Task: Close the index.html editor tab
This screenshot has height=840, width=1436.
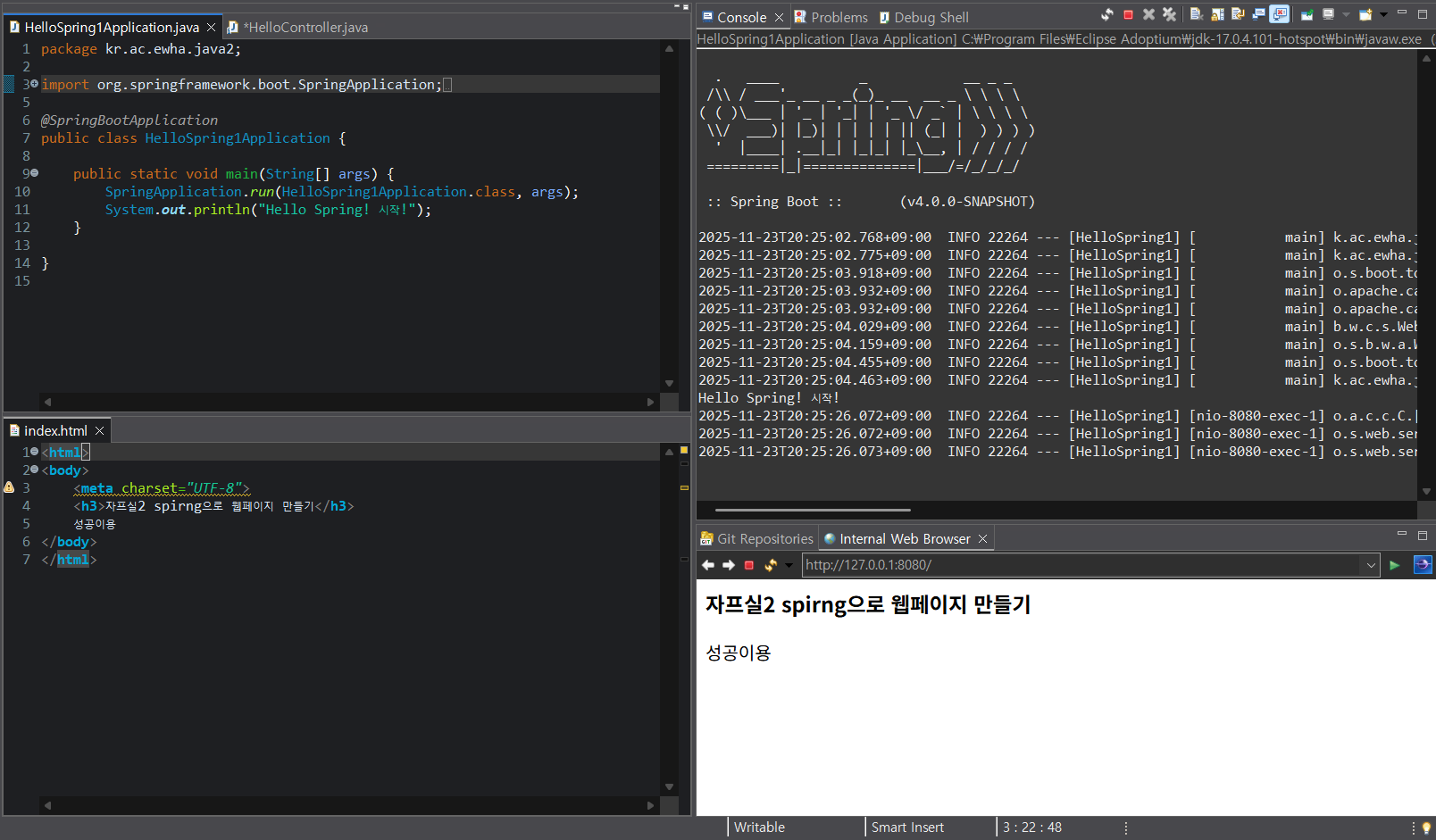Action: (100, 431)
